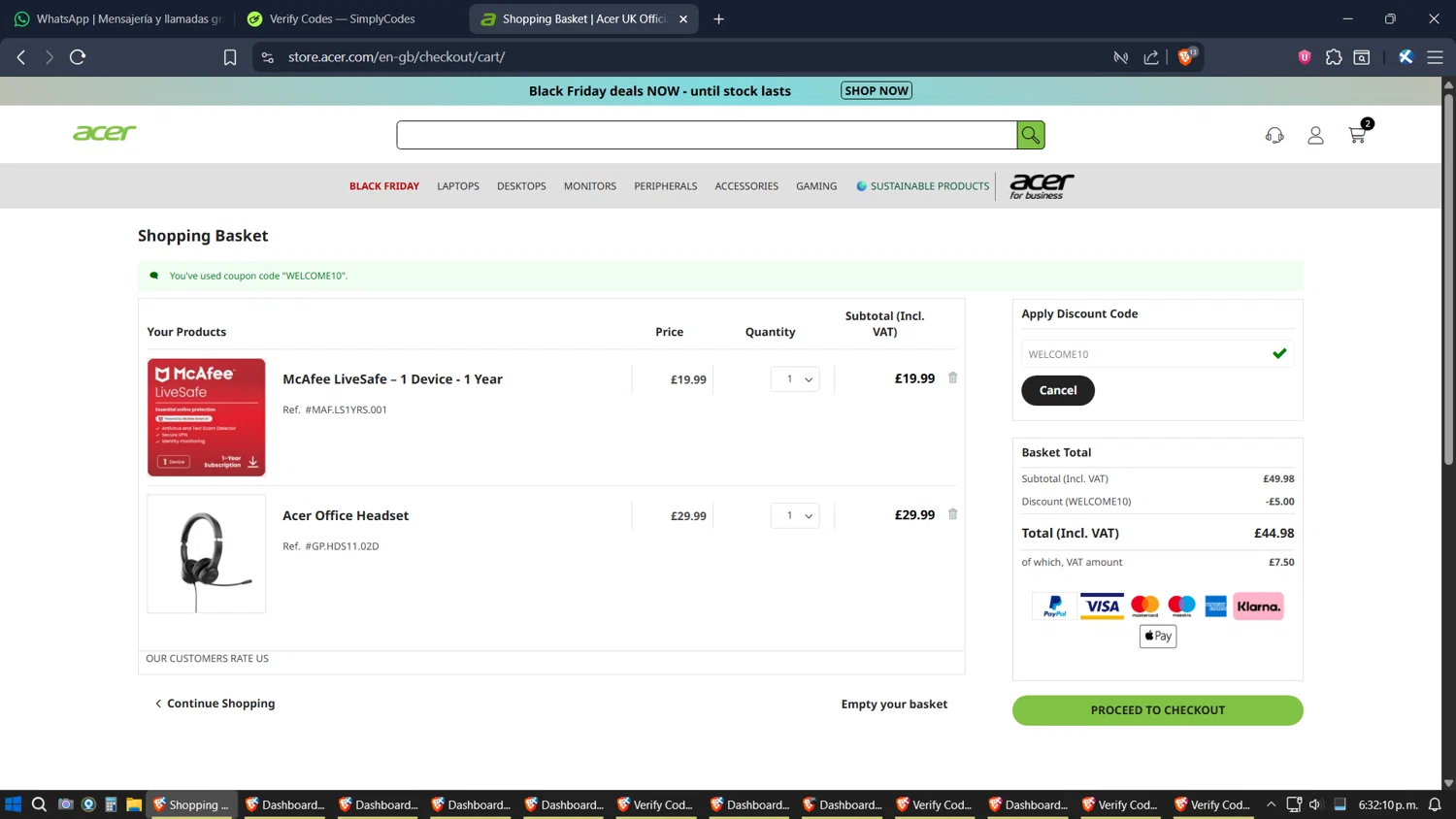
Task: Click the Klarna payment logo
Action: click(x=1258, y=606)
